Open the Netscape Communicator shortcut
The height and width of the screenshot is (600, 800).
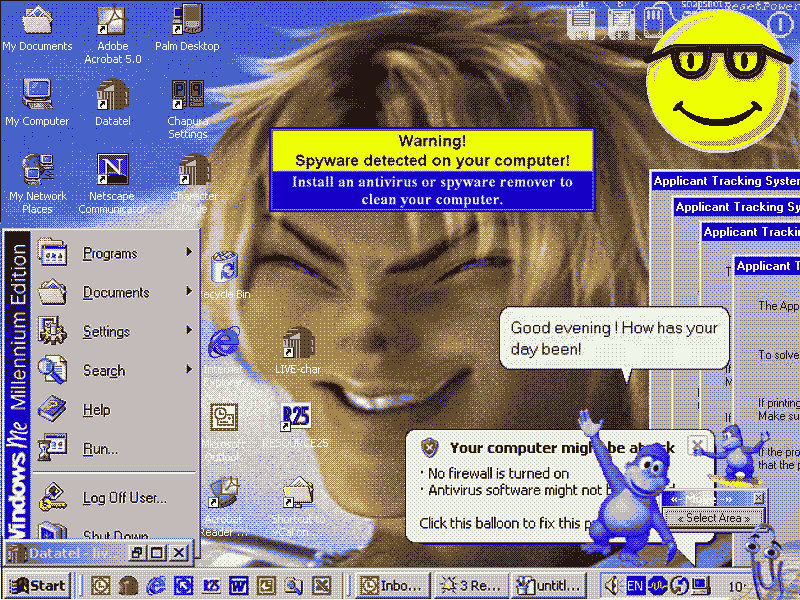coord(112,184)
